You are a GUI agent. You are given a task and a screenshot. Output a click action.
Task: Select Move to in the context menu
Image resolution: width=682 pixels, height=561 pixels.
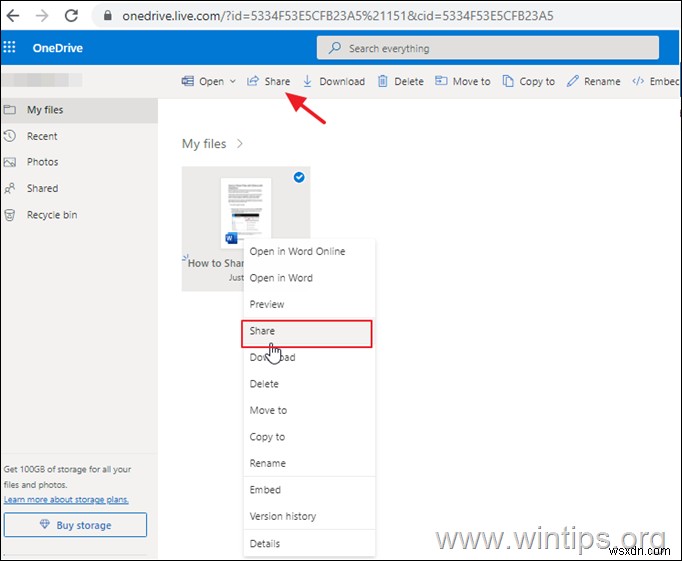(x=309, y=410)
